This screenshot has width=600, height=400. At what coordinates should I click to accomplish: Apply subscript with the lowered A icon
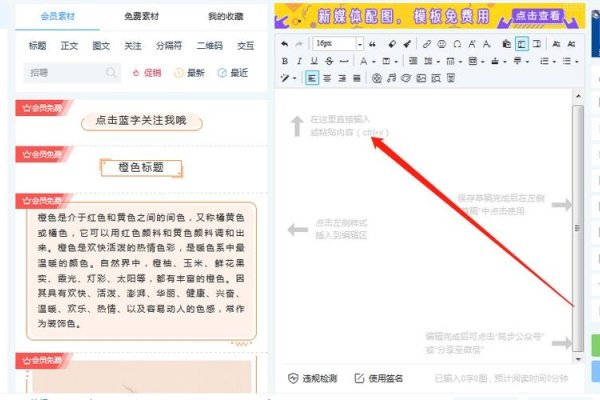coord(487,44)
